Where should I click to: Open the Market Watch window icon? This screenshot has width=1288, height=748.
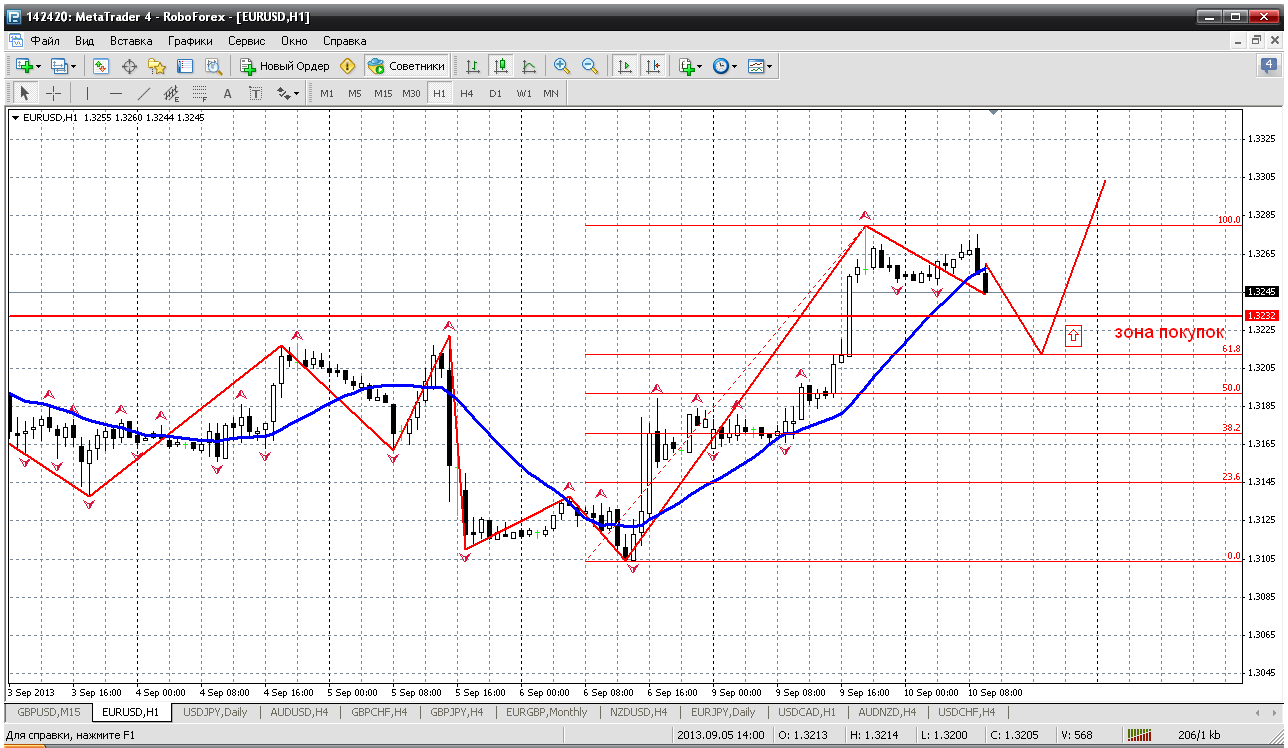pos(101,66)
